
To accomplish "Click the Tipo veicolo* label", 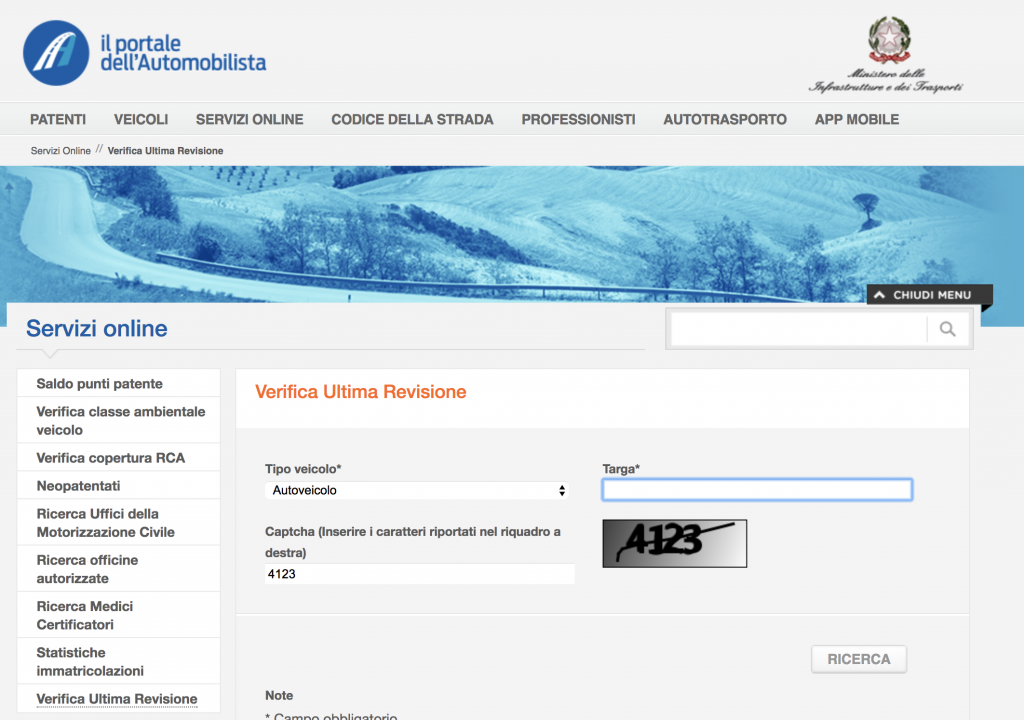I will 303,469.
